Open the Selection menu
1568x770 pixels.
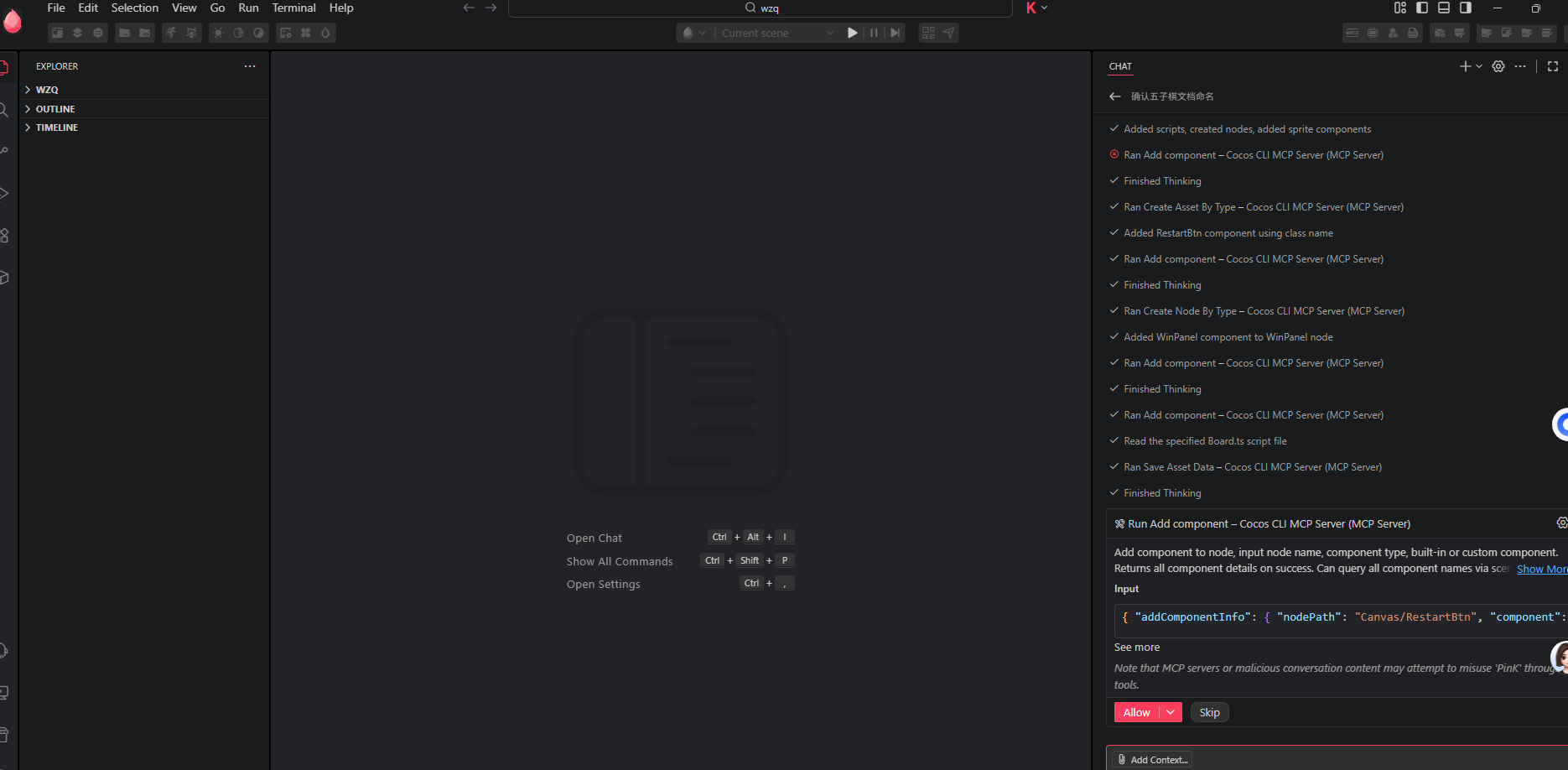coord(135,8)
